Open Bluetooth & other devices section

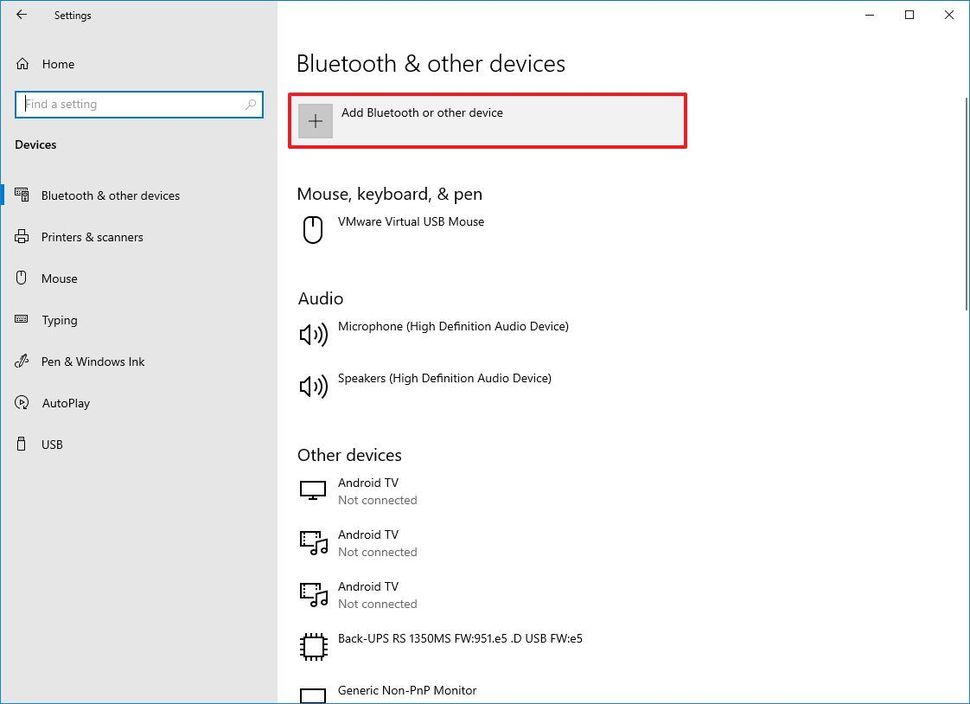[110, 196]
